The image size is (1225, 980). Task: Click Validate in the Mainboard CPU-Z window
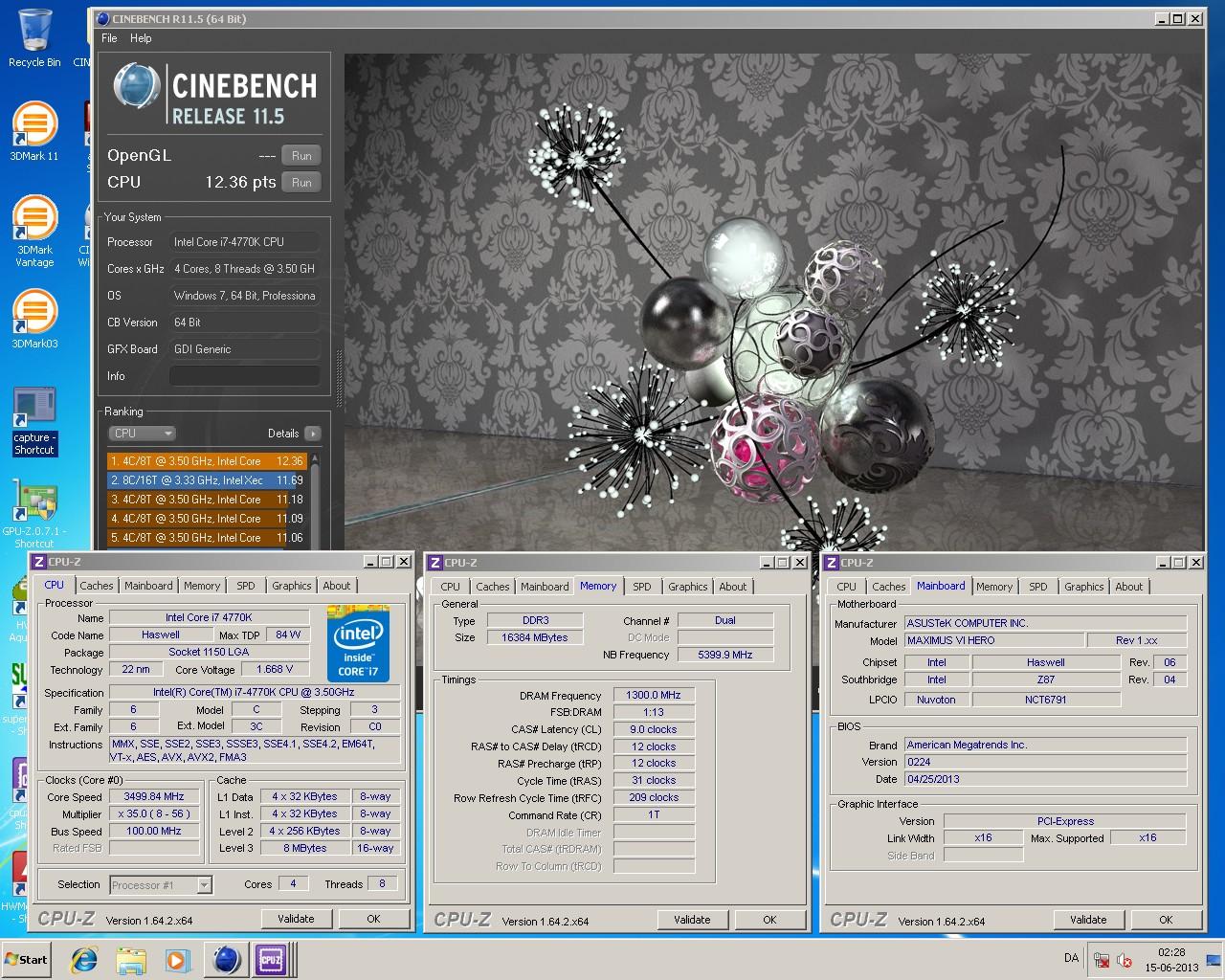1088,920
